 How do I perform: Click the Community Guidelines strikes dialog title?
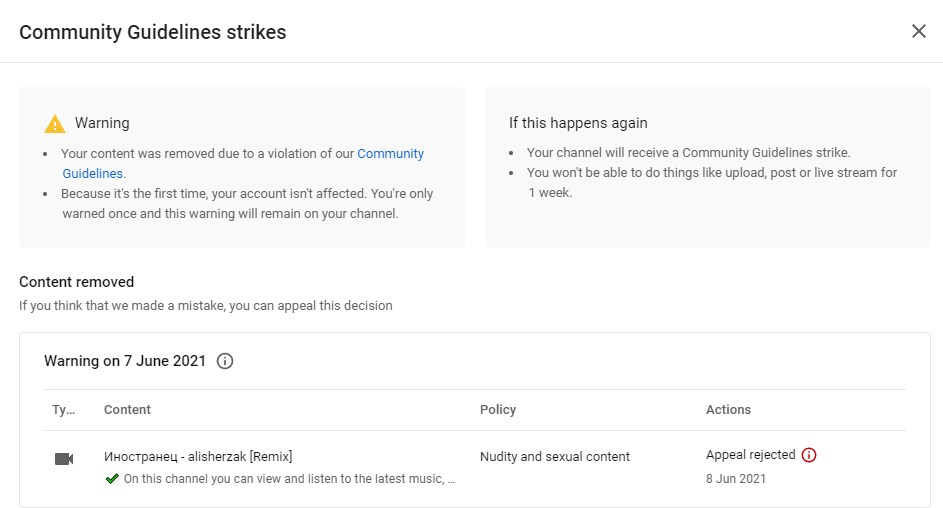tap(153, 32)
